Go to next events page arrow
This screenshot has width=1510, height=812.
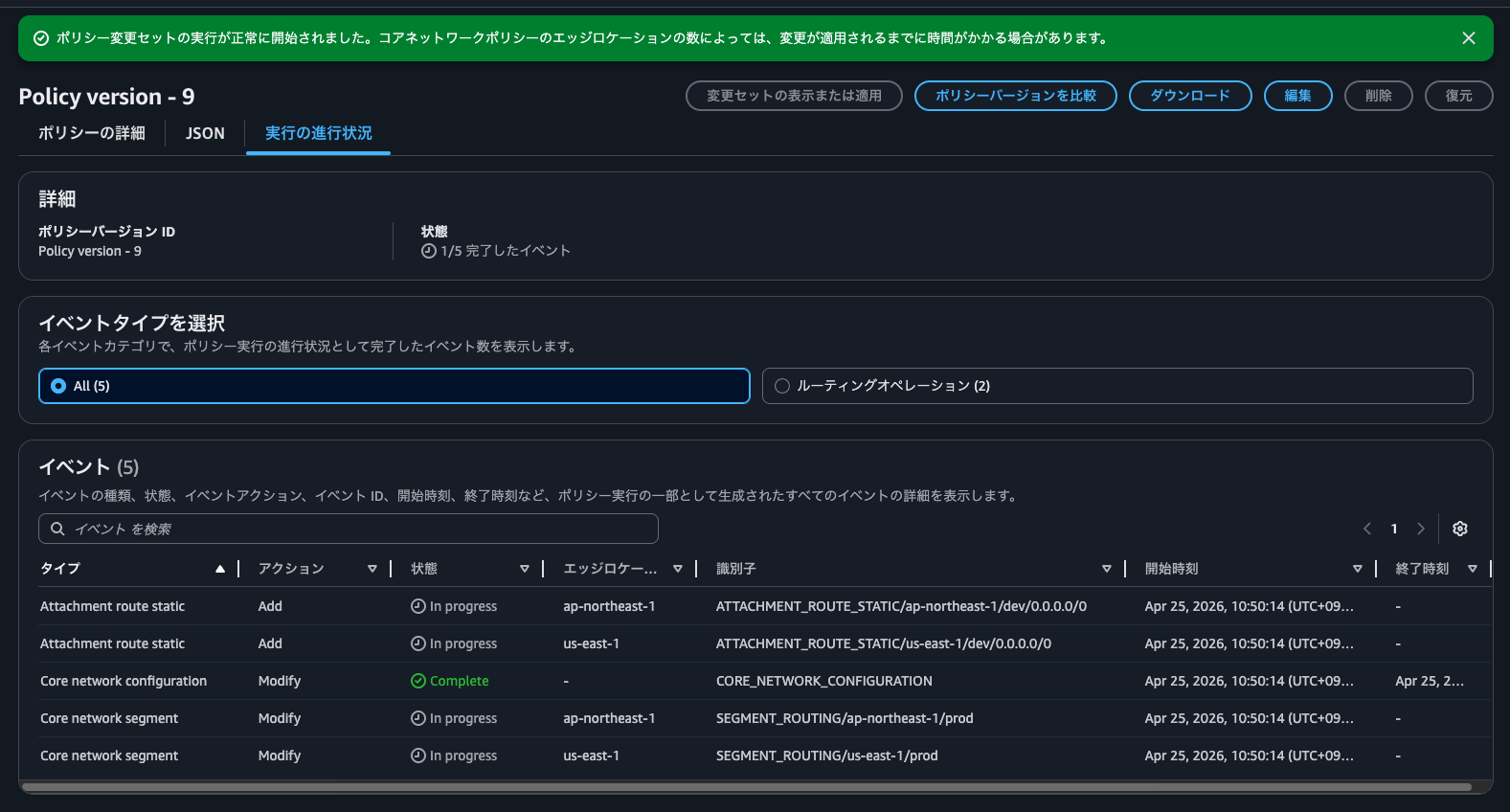[1421, 529]
